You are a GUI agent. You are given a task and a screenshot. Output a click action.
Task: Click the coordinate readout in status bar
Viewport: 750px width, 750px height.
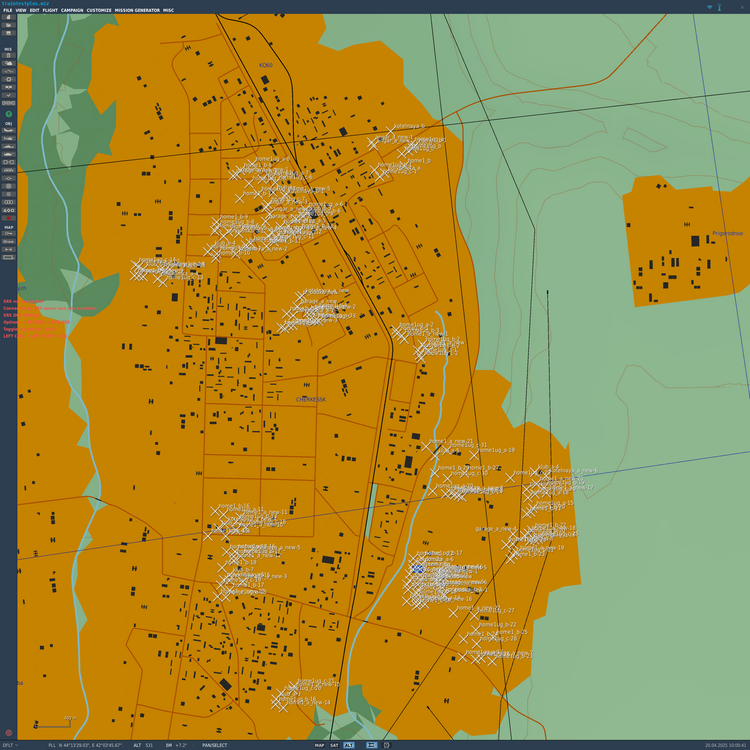pos(85,745)
